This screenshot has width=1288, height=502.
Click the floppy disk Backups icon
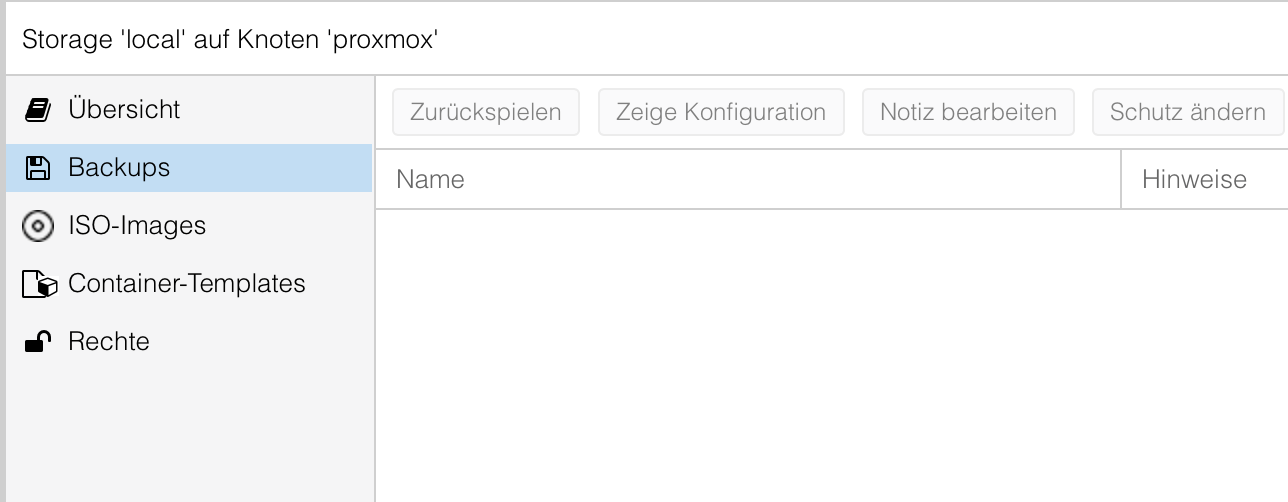[37, 168]
